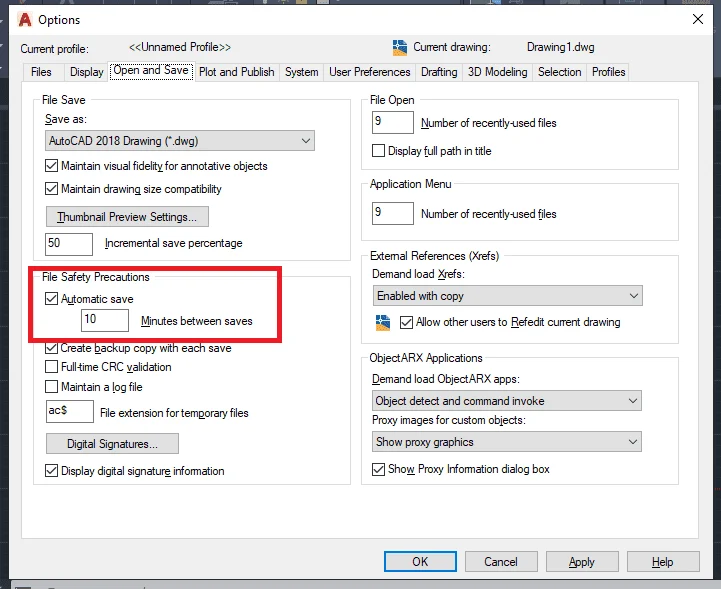
Task: Click the drawing icon beside Current drawing
Action: (x=400, y=48)
